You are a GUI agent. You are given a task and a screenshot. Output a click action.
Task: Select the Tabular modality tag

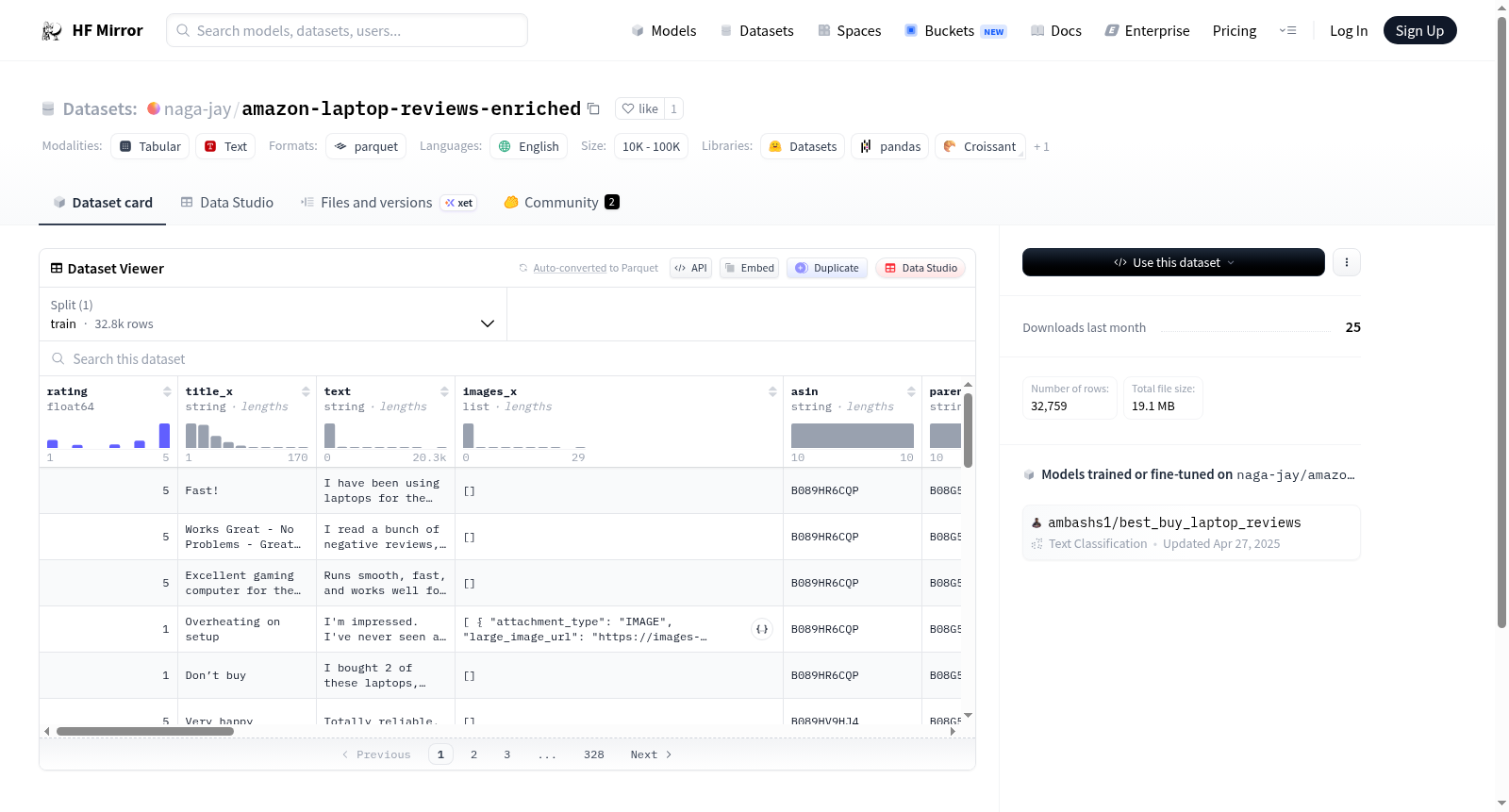pyautogui.click(x=150, y=146)
